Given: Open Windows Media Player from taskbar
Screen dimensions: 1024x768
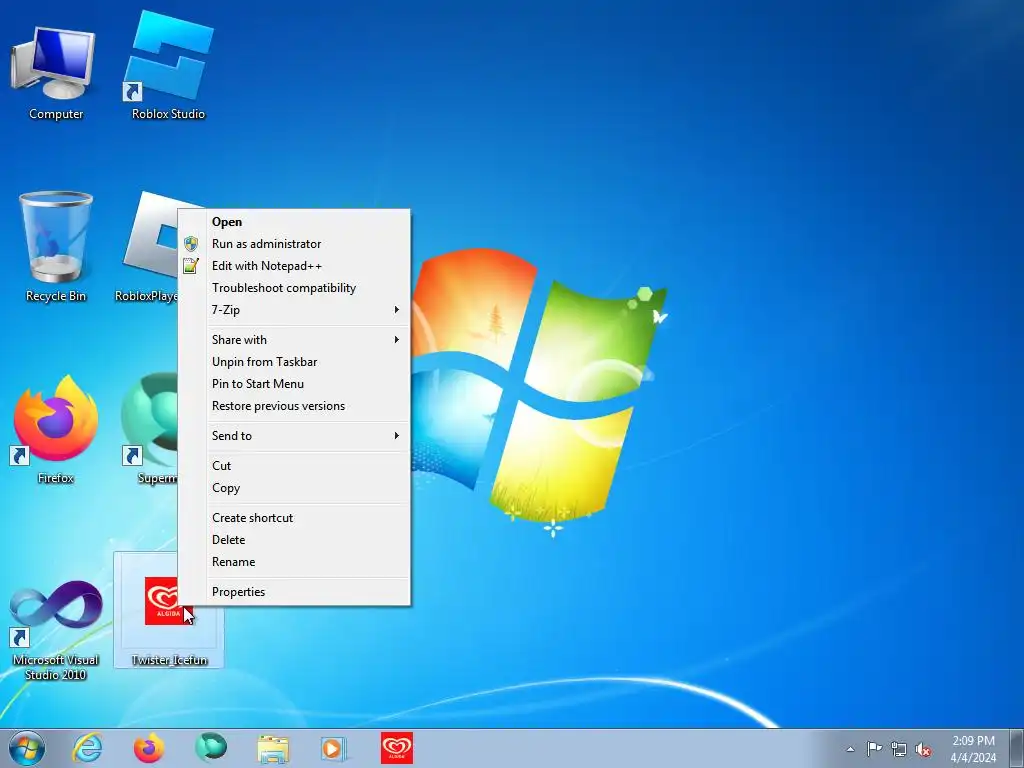Looking at the screenshot, I should click(334, 748).
